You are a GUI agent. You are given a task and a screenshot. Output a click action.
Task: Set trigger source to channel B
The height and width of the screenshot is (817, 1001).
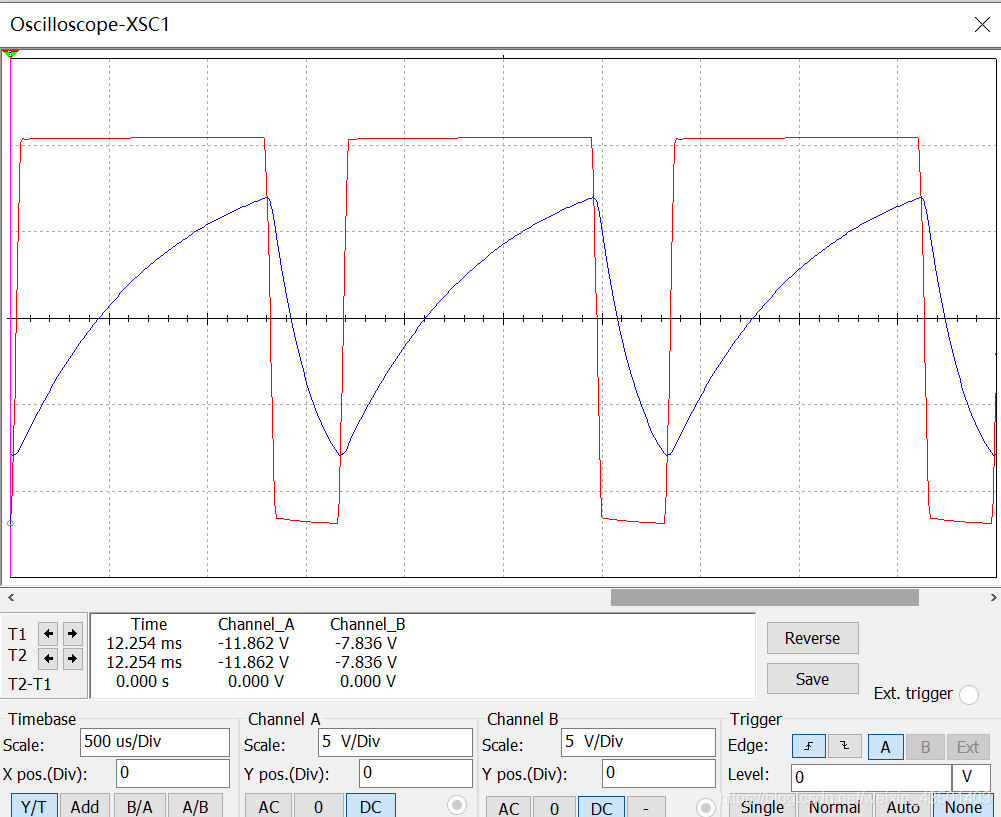[x=925, y=747]
